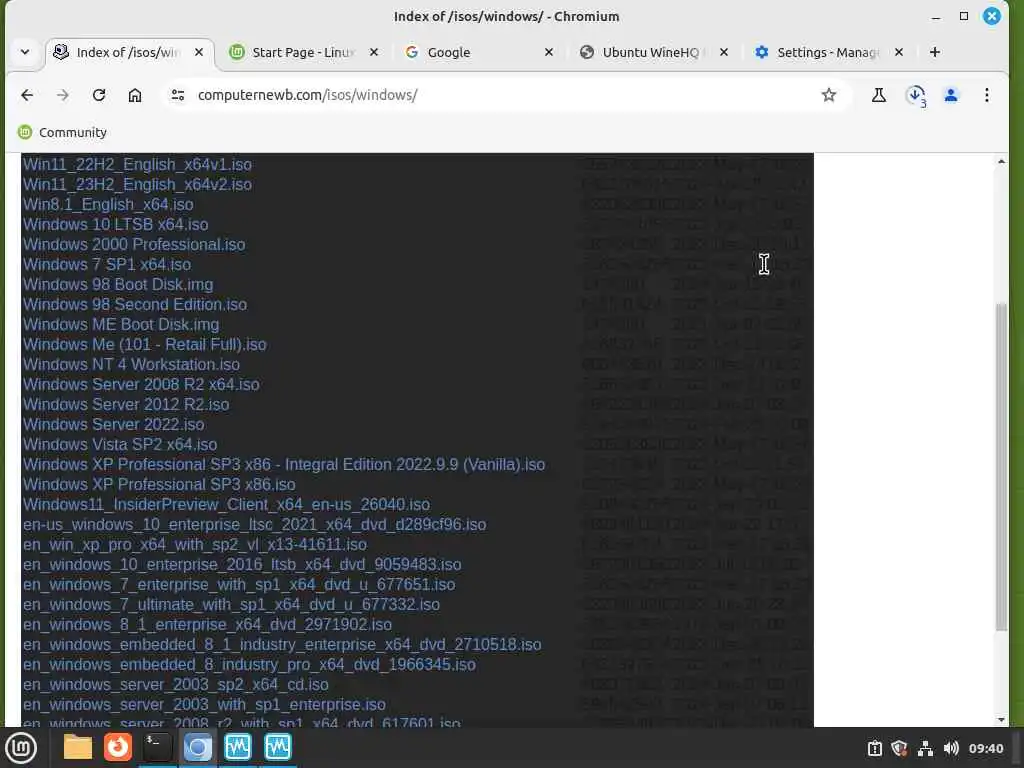Open a new tab with plus button
The width and height of the screenshot is (1024, 768).
pyautogui.click(x=935, y=52)
